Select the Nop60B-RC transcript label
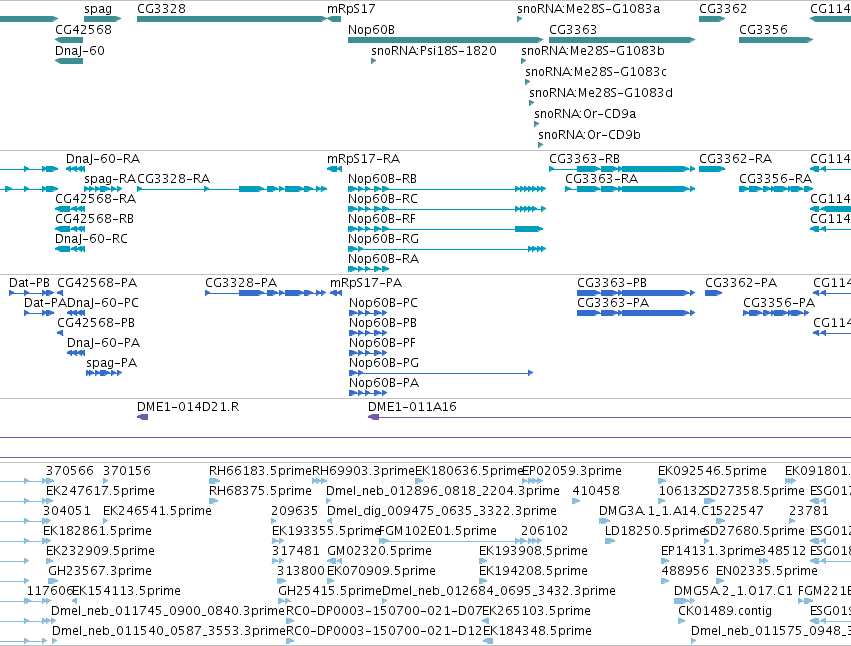 coord(383,199)
